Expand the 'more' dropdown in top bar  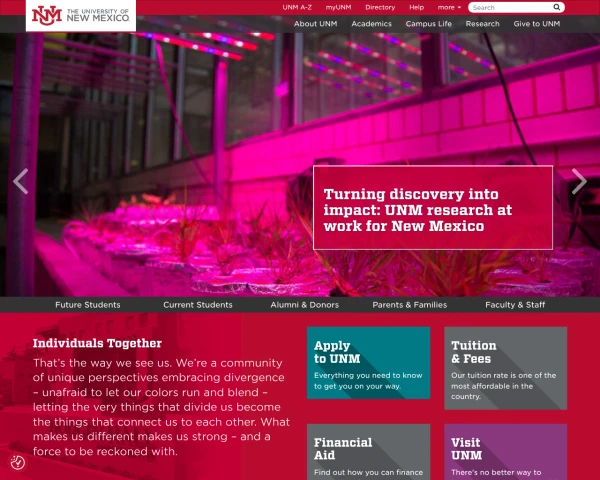tap(449, 7)
